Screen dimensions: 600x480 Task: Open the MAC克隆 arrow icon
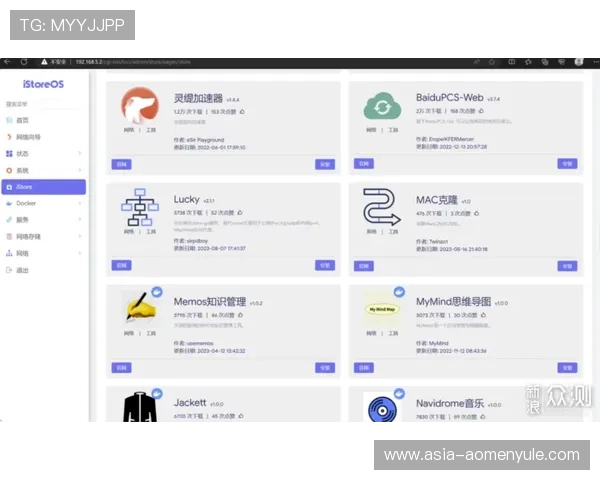(x=382, y=207)
